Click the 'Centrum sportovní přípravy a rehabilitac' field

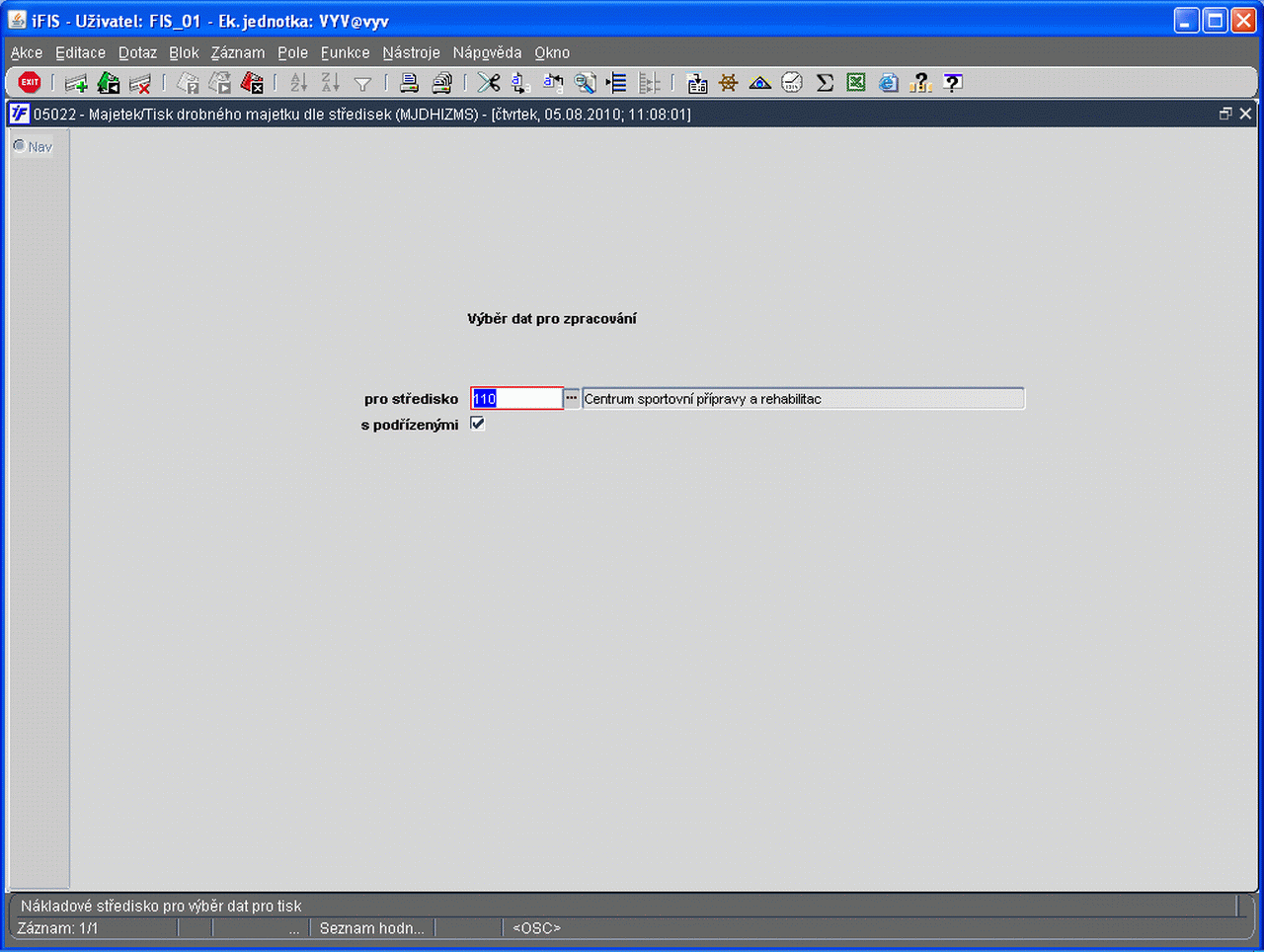pos(803,399)
